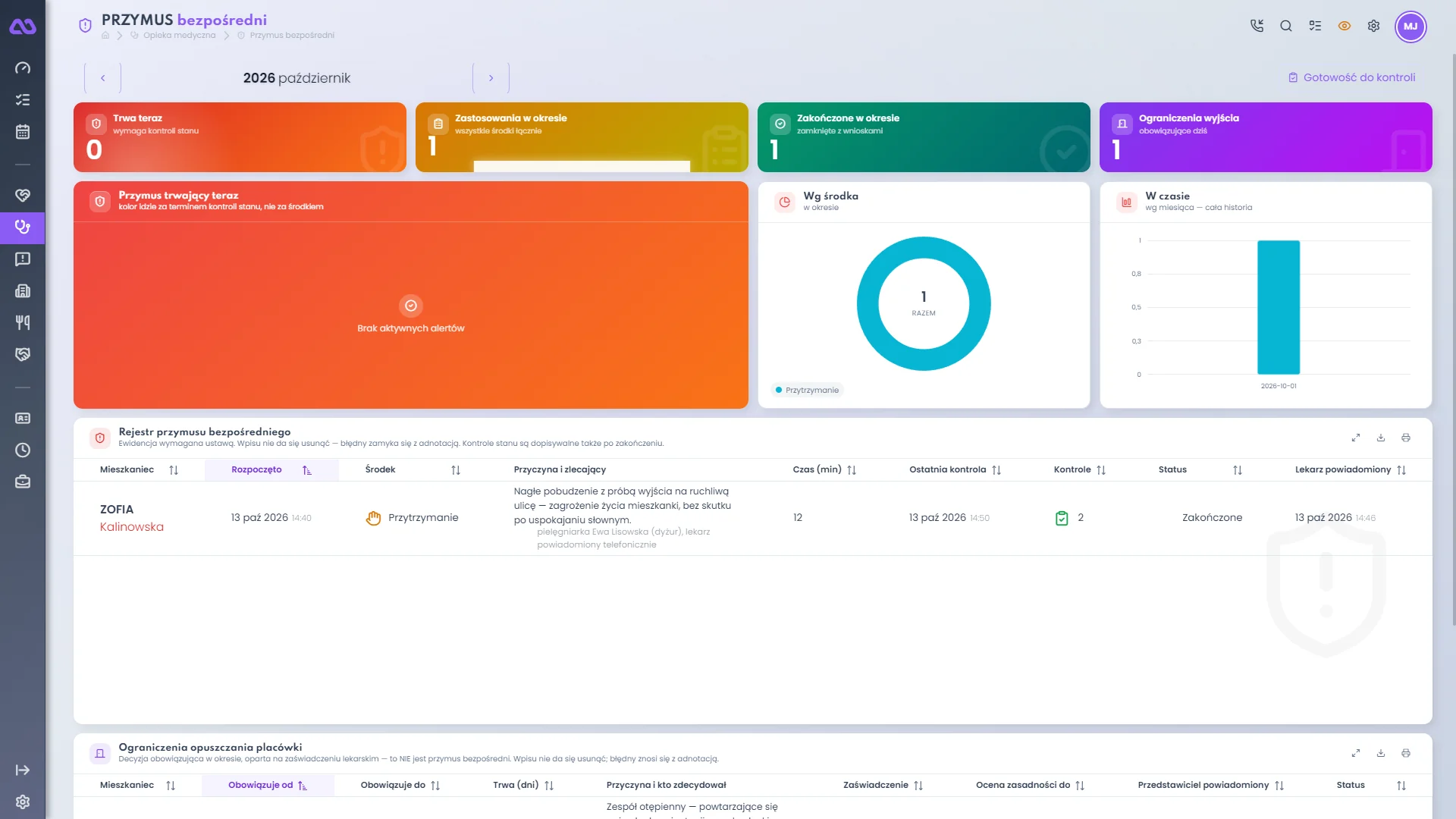Screen dimensions: 1456x819
Task: Click the Ograniczenia wyjścia card
Action: [1266, 137]
